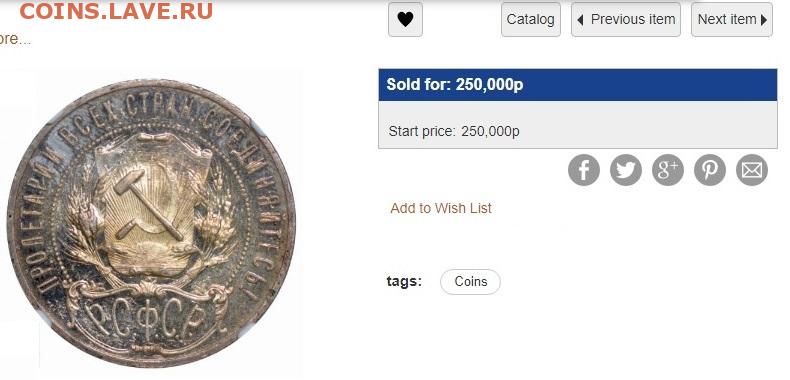Send the item by email envelope icon
Image resolution: width=790 pixels, height=380 pixels.
pos(752,170)
